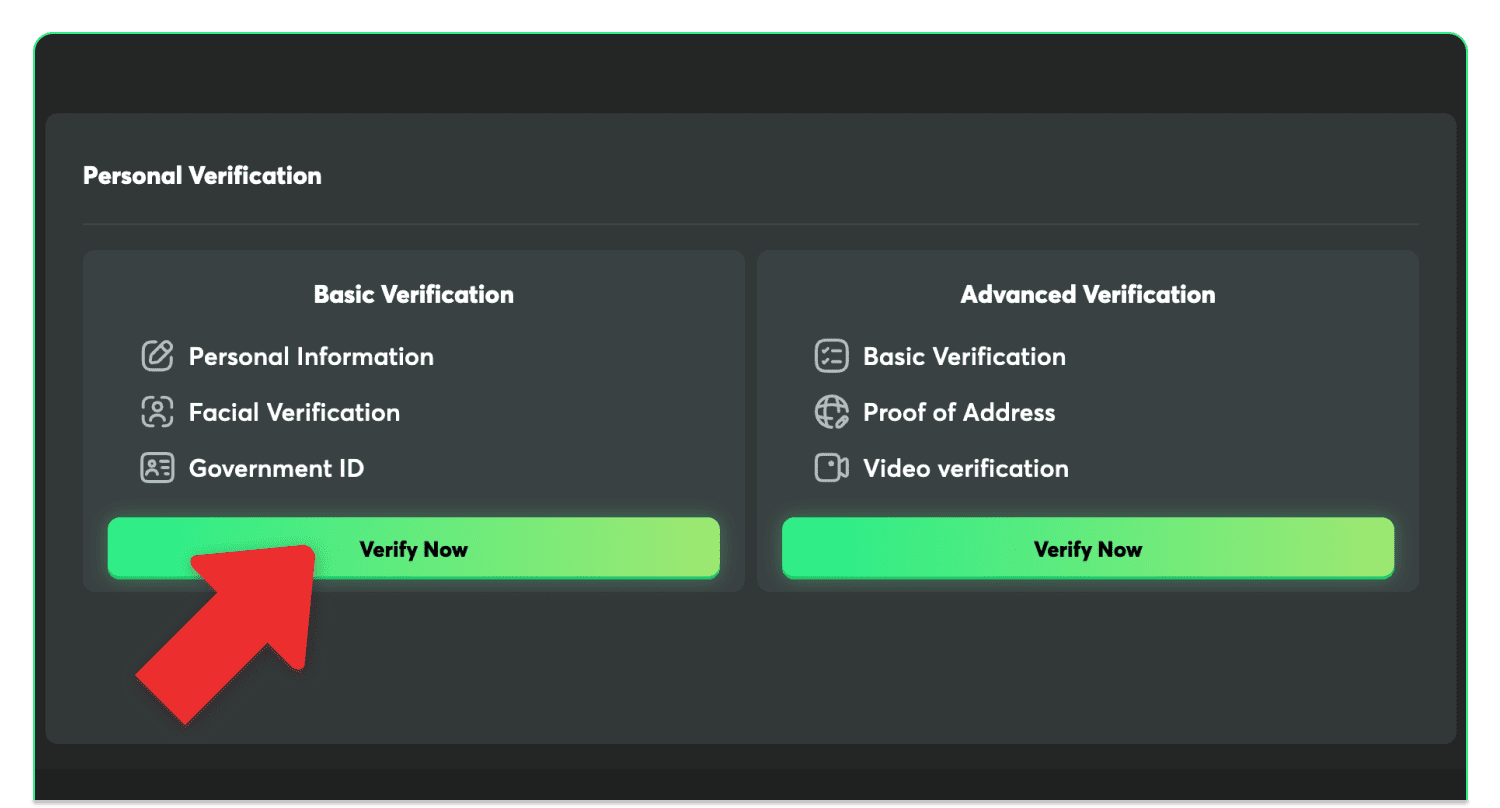Choose the Proof of Address text label
The width and height of the screenshot is (1500, 808).
point(959,413)
